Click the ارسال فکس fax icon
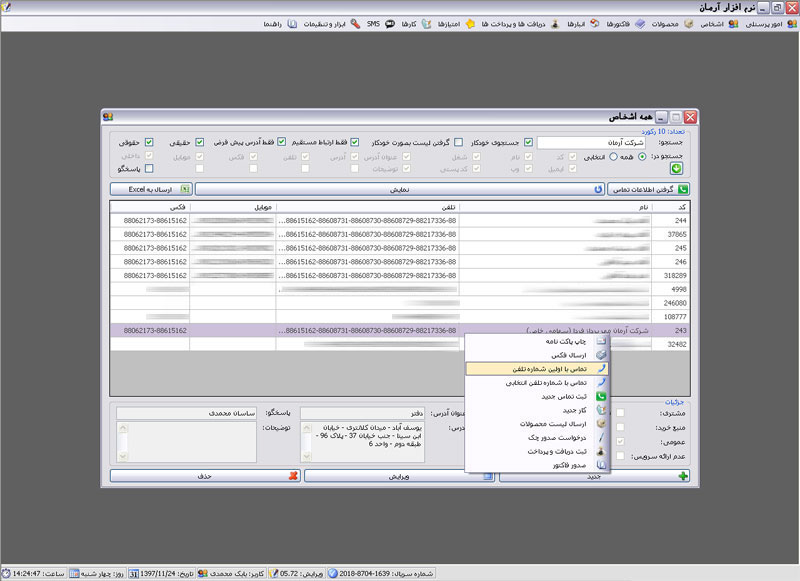The height and width of the screenshot is (581, 800). point(602,355)
